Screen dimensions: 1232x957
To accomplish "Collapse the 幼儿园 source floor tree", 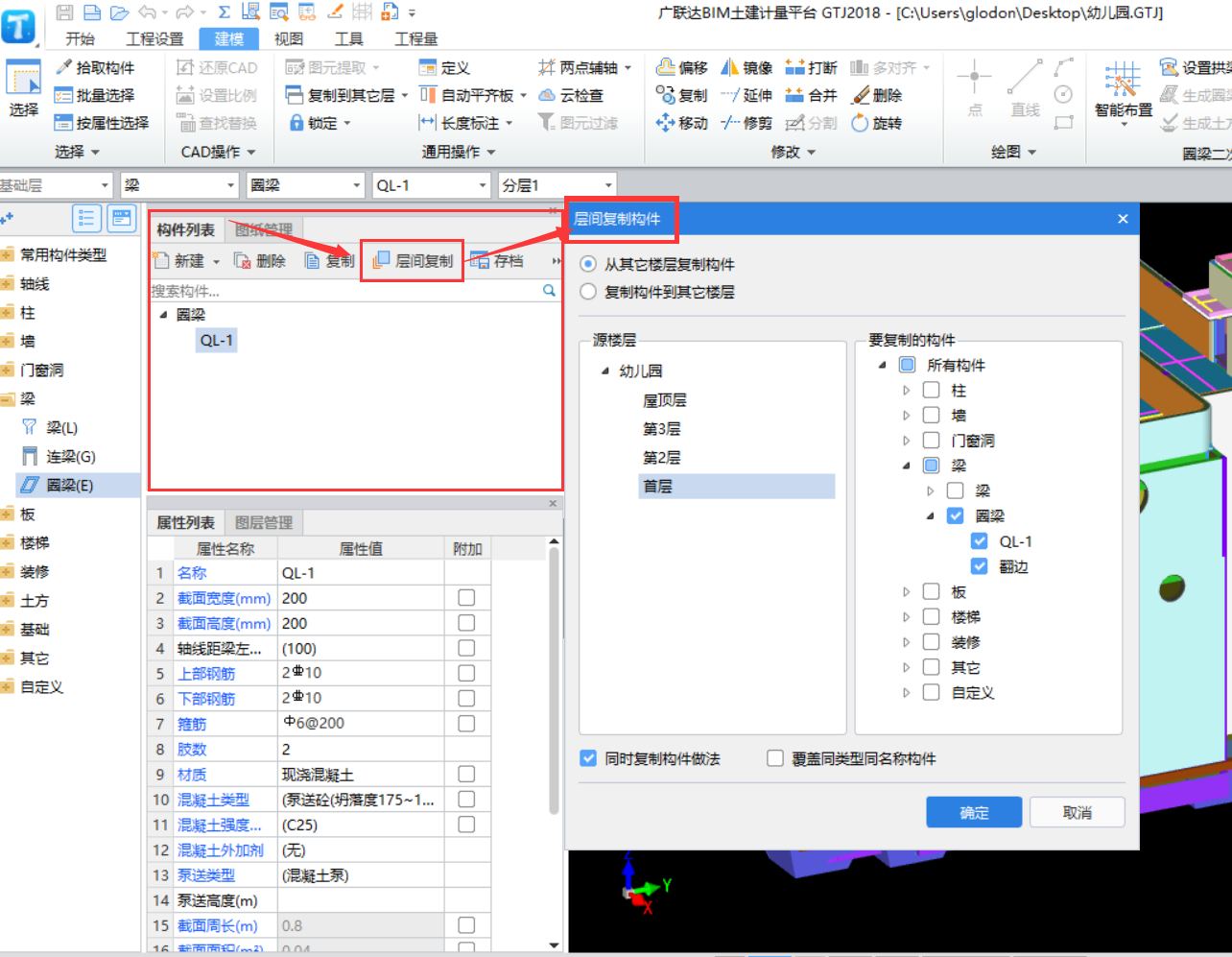I will 604,371.
